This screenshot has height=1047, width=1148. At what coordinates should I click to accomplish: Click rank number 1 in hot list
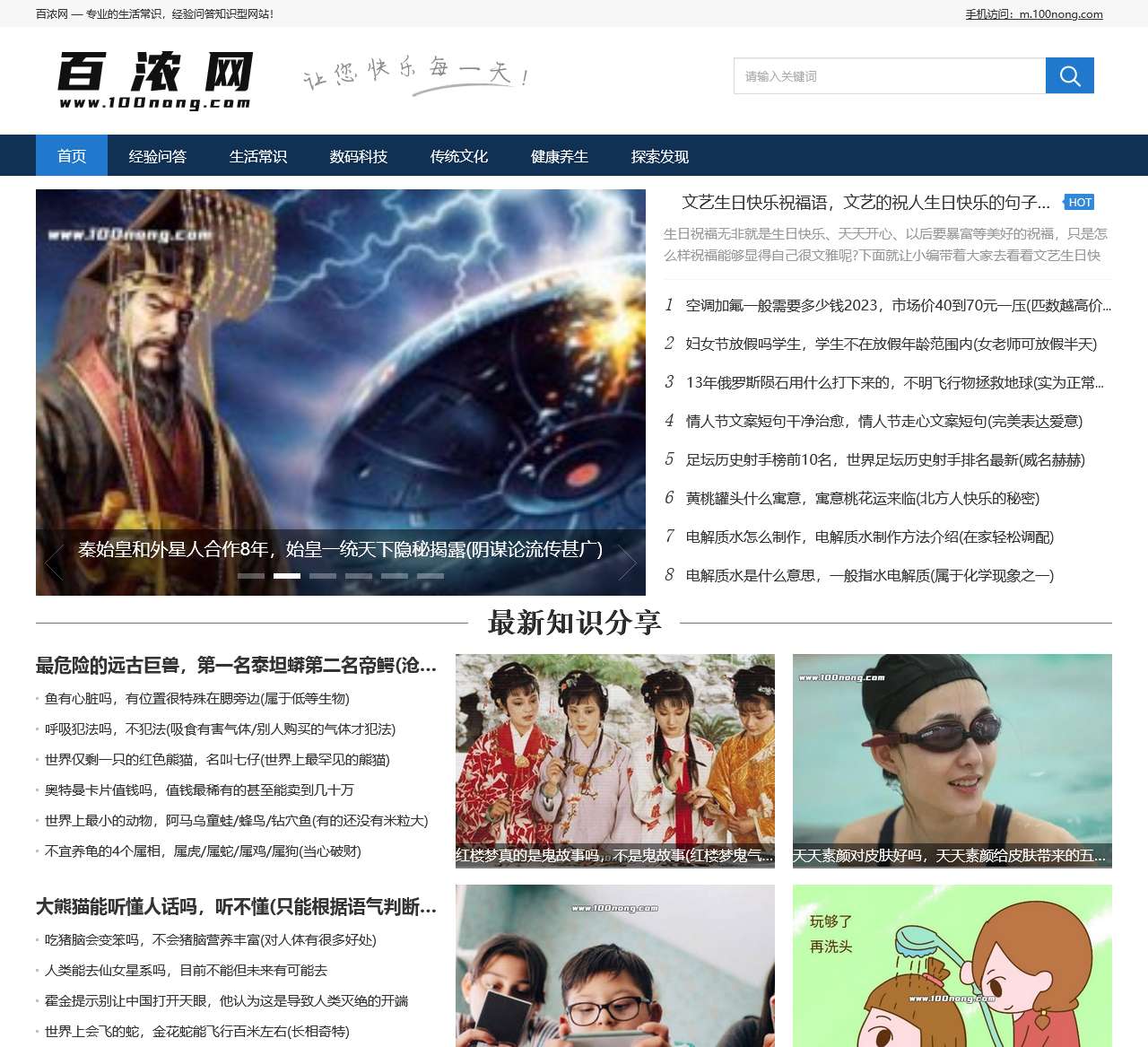[x=669, y=305]
